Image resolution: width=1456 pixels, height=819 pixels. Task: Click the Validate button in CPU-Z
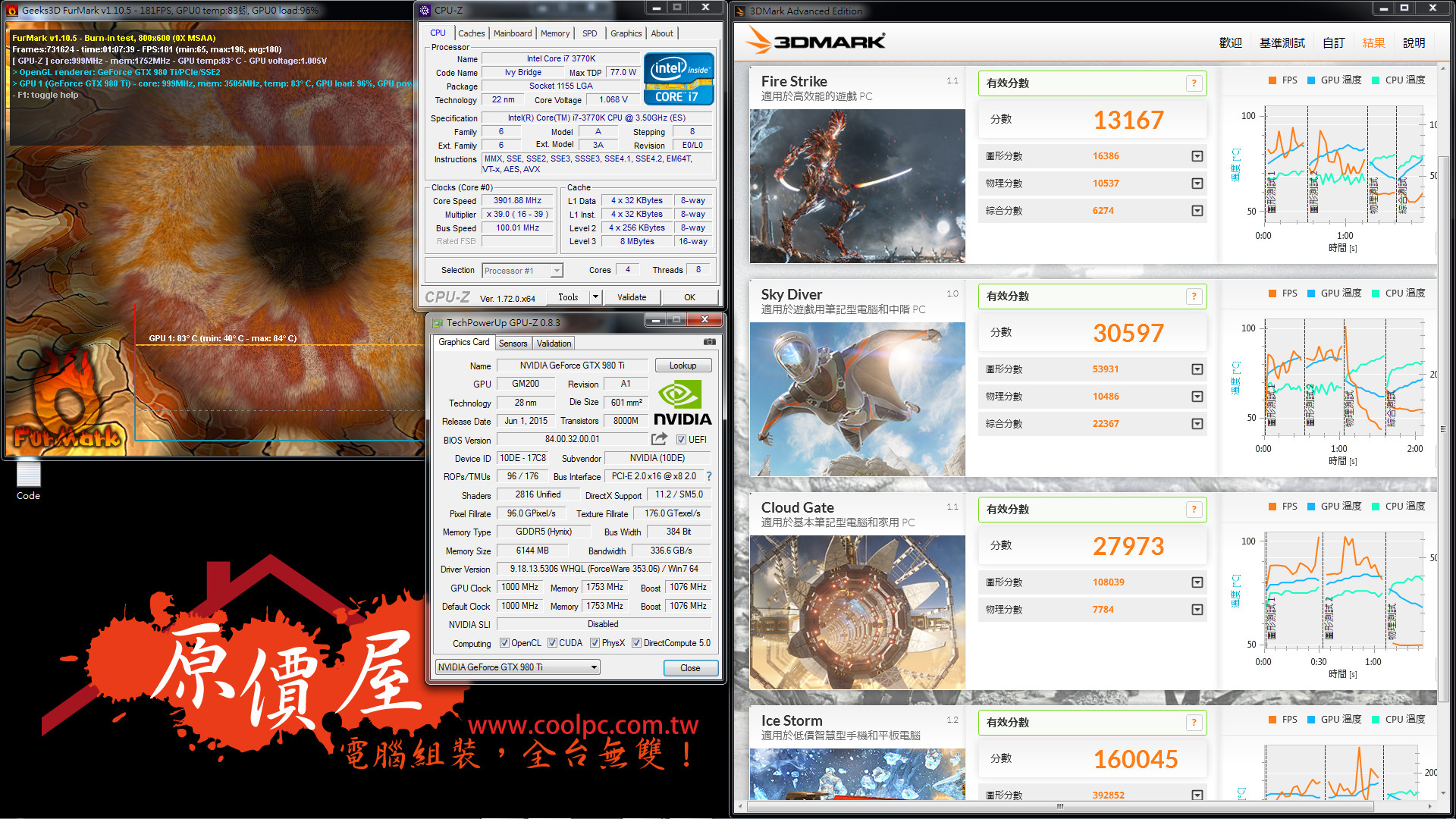[632, 297]
